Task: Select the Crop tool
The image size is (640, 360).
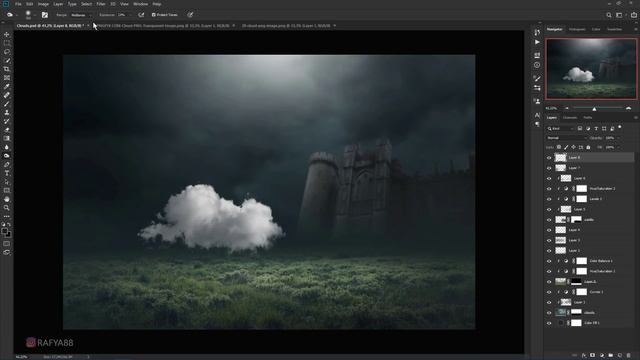Action: pos(7,69)
